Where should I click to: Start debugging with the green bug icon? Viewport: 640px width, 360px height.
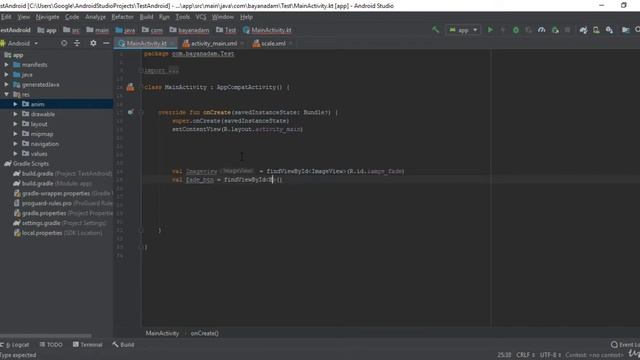(x=516, y=30)
